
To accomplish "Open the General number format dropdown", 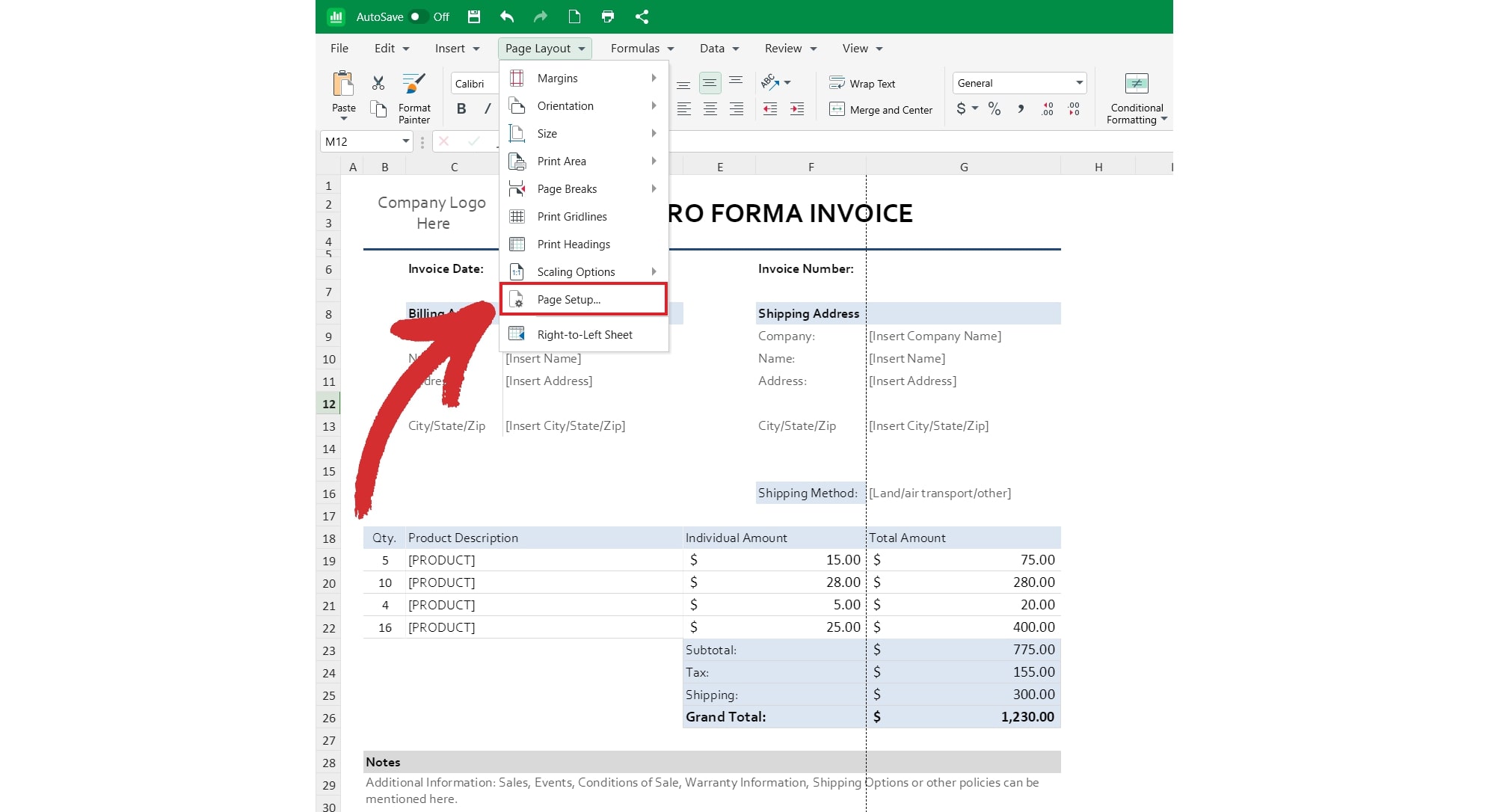I will pos(1079,82).
